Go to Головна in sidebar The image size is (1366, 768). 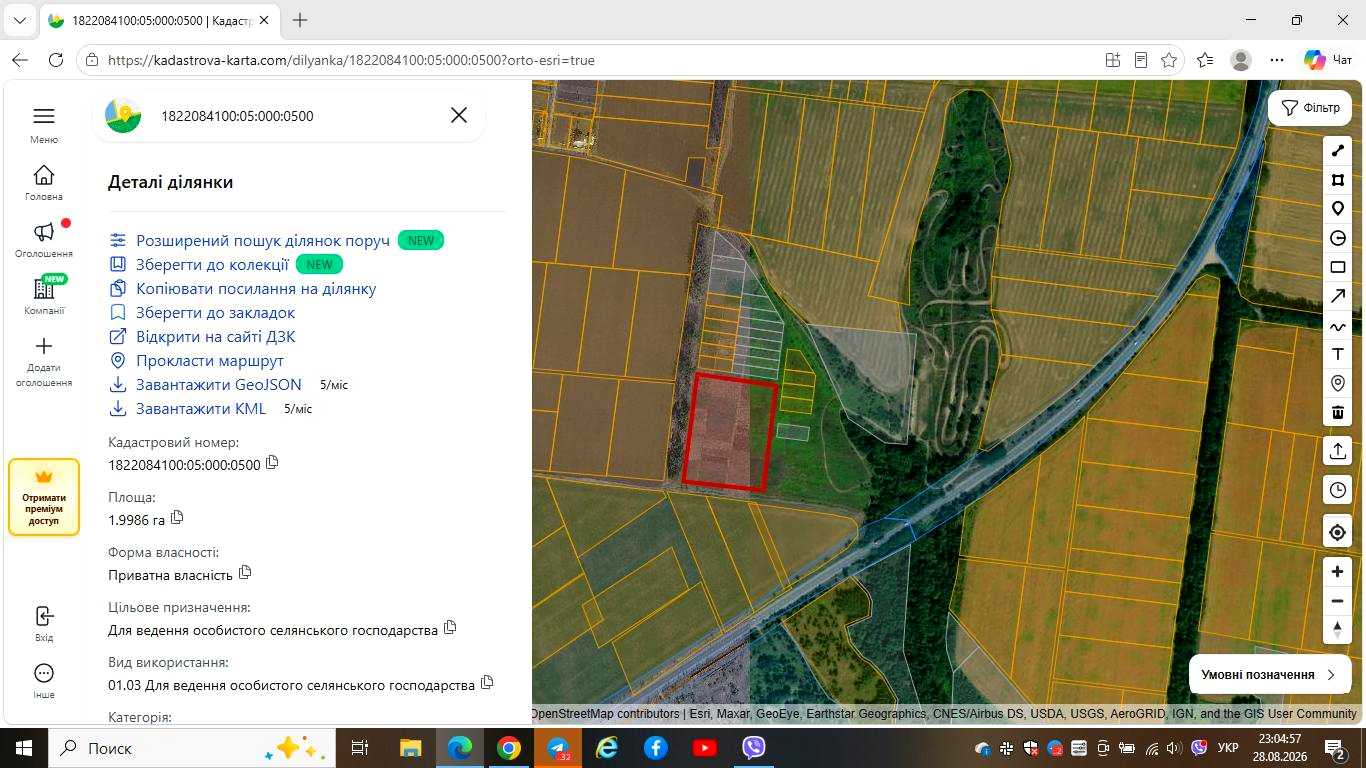tap(44, 184)
